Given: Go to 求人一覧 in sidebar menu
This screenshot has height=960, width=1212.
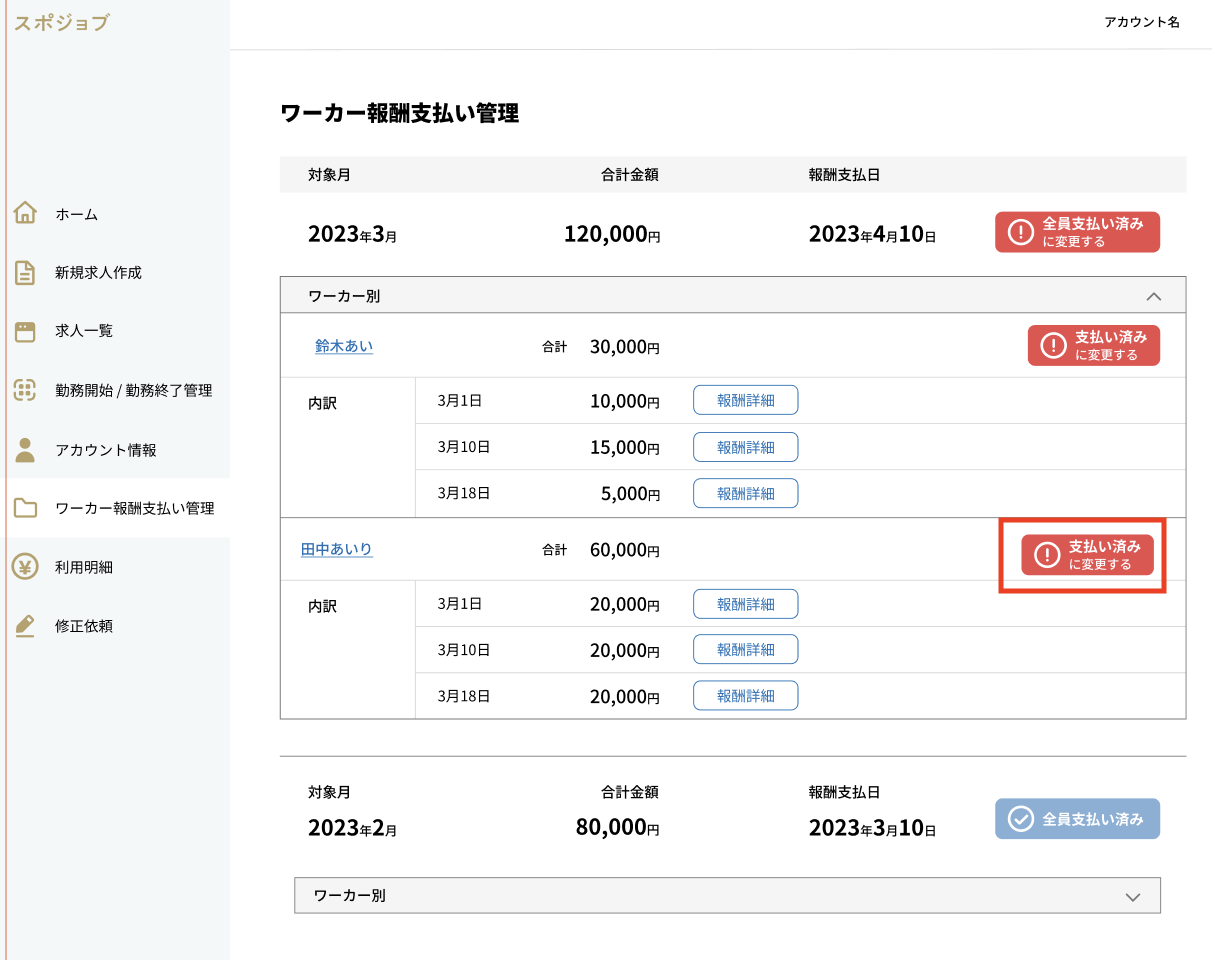Looking at the screenshot, I should [x=84, y=331].
